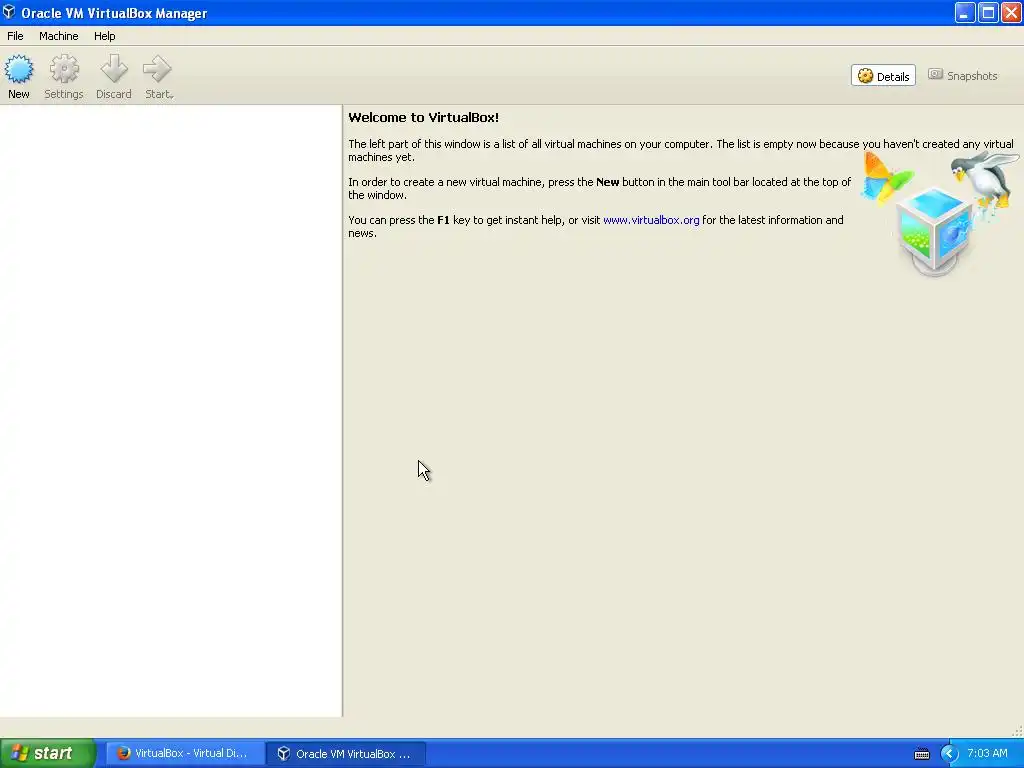This screenshot has width=1024, height=768.
Task: Open the Machine menu
Action: point(59,36)
